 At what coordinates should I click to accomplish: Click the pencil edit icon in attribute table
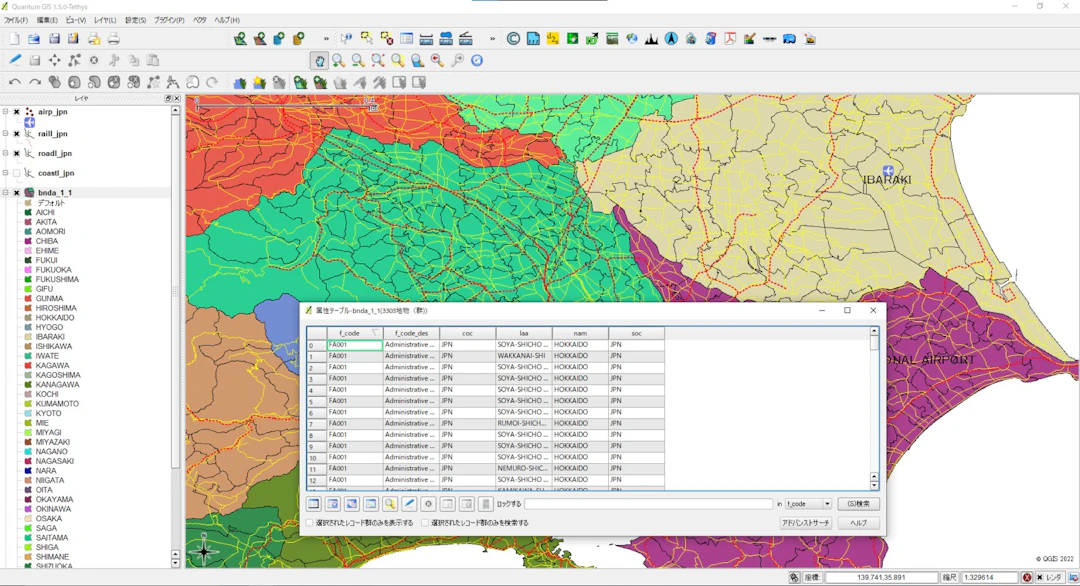(x=409, y=504)
